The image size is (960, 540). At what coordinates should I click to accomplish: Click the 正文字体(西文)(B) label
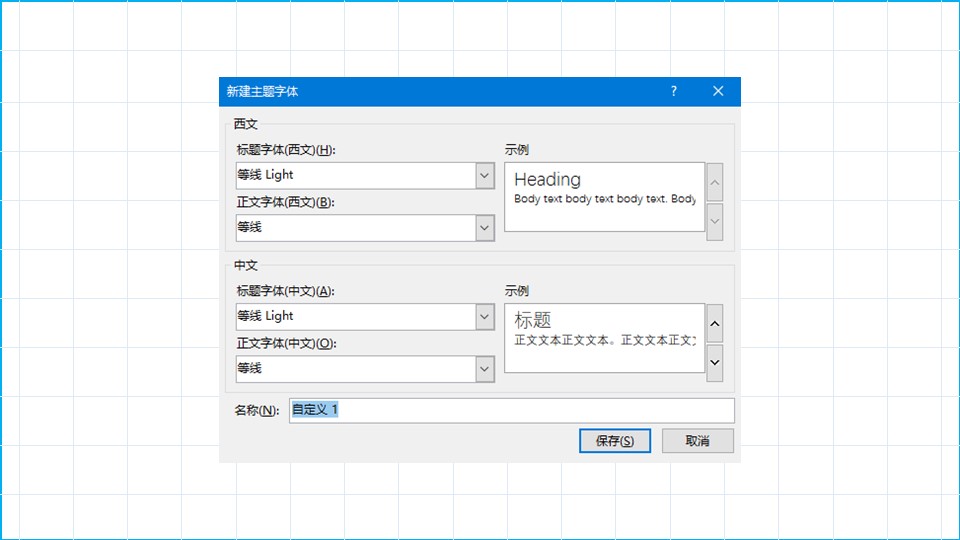[x=286, y=202]
